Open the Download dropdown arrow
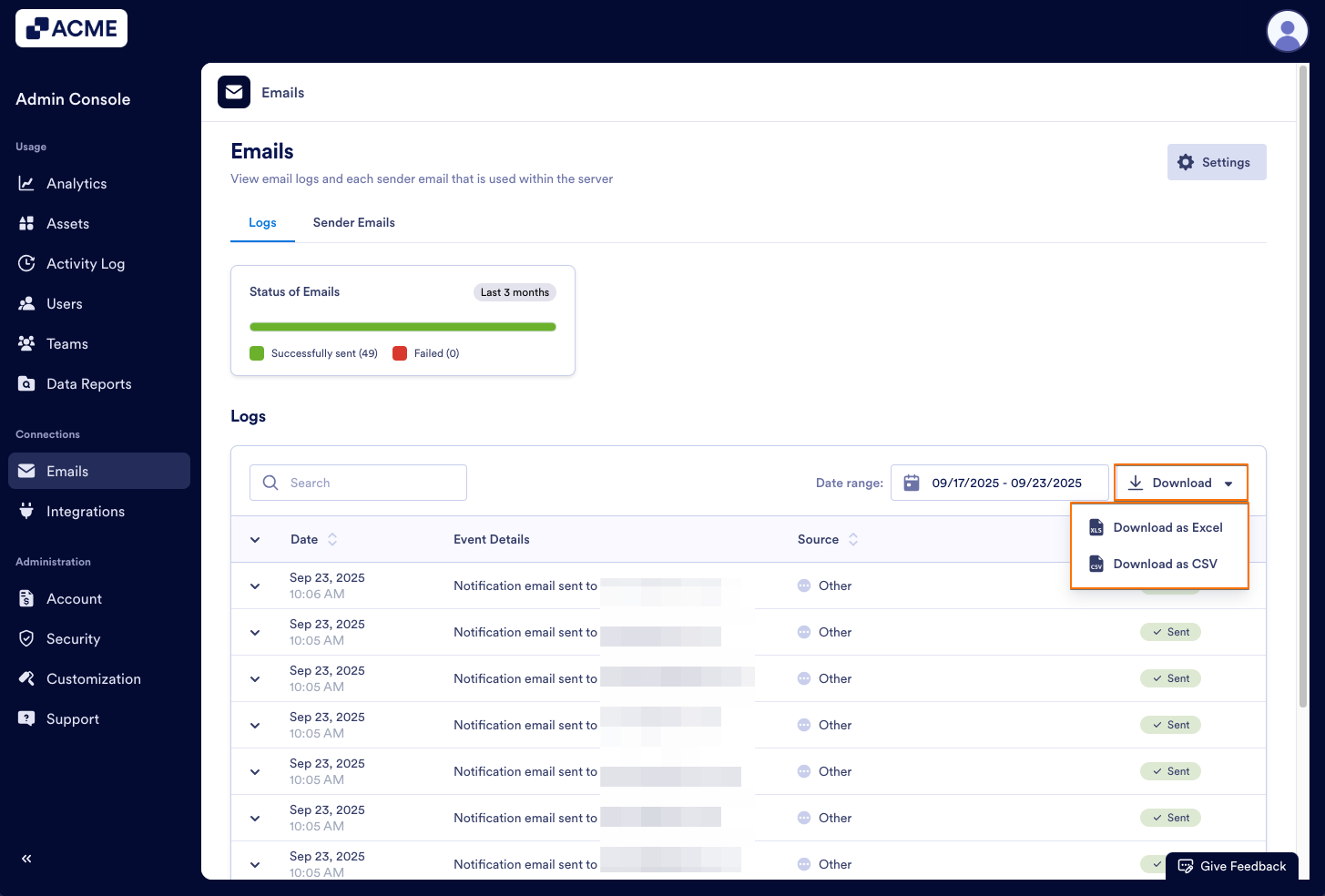 (1228, 483)
